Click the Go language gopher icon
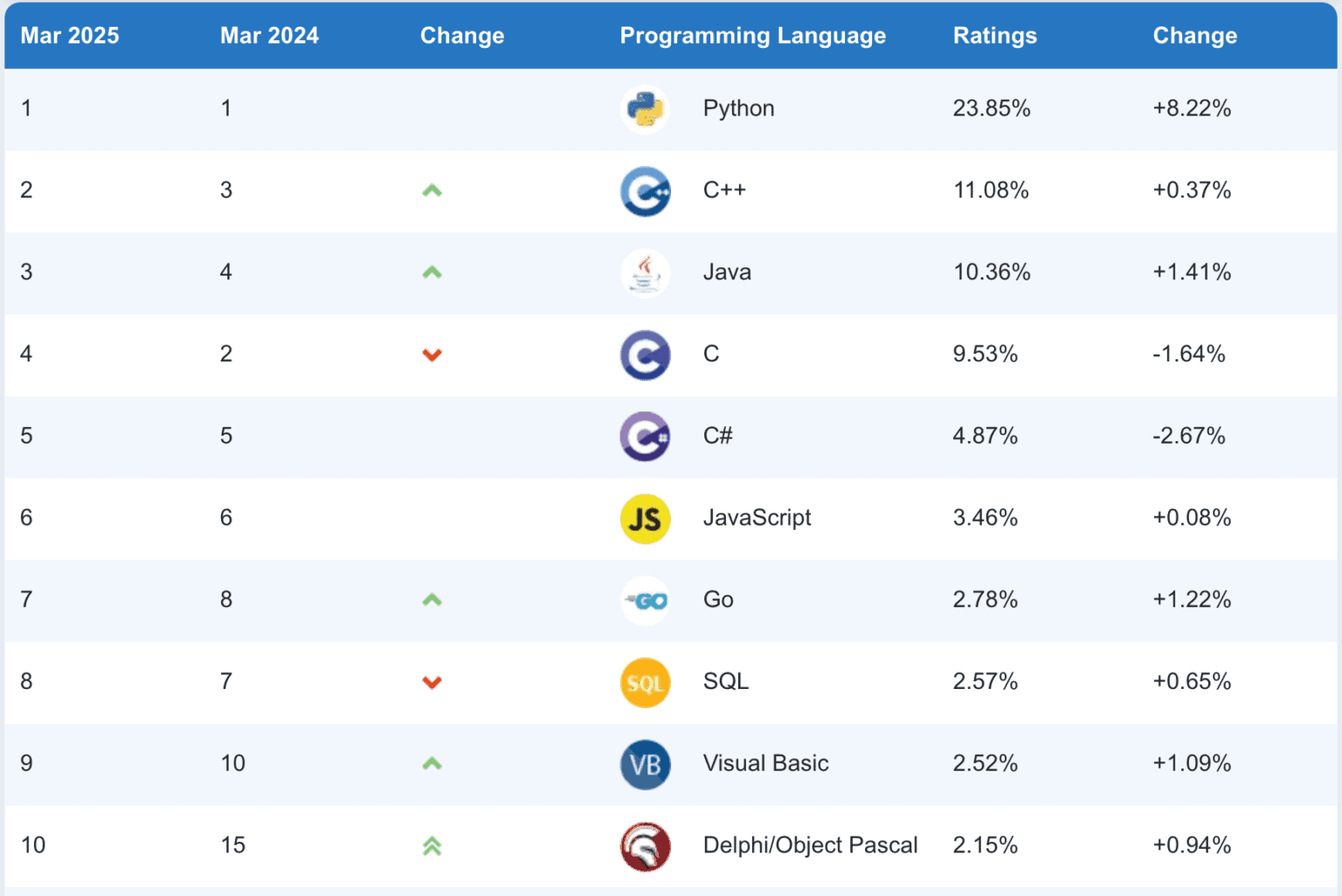The height and width of the screenshot is (896, 1342). [x=645, y=600]
